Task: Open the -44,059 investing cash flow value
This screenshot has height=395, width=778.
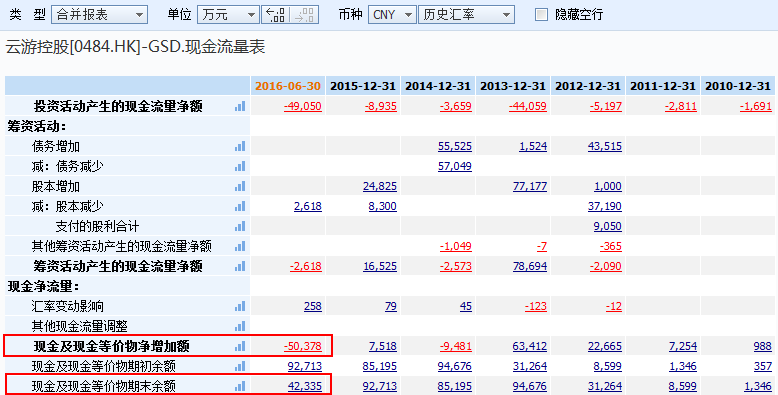Action: pyautogui.click(x=528, y=106)
